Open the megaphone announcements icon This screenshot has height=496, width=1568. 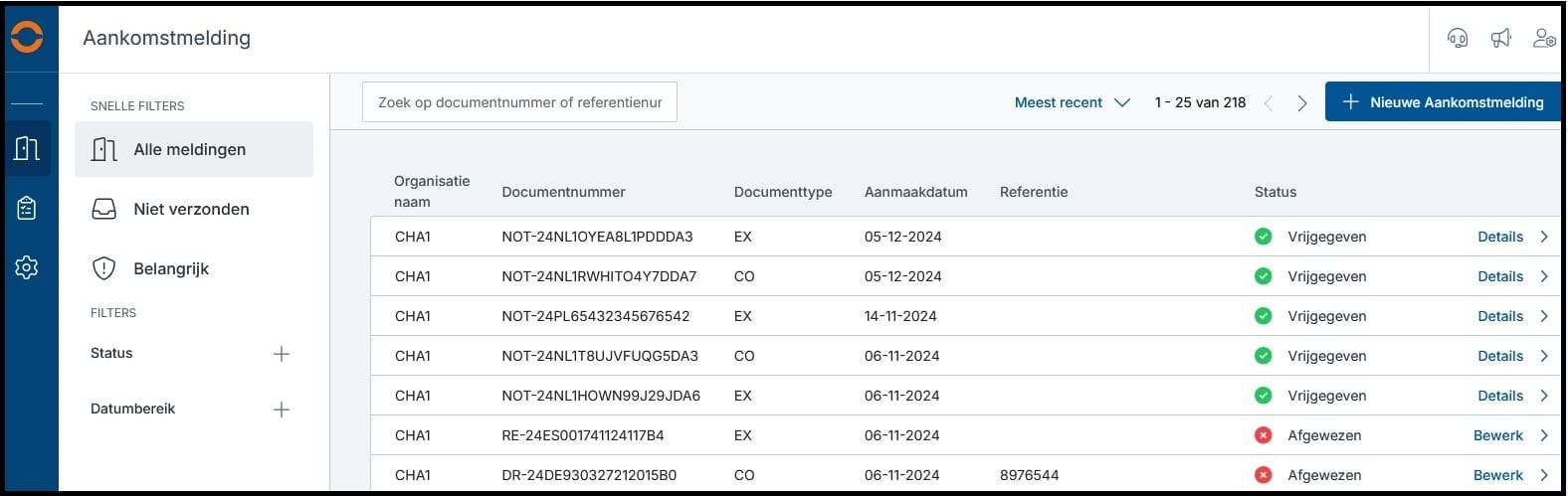[x=1500, y=38]
